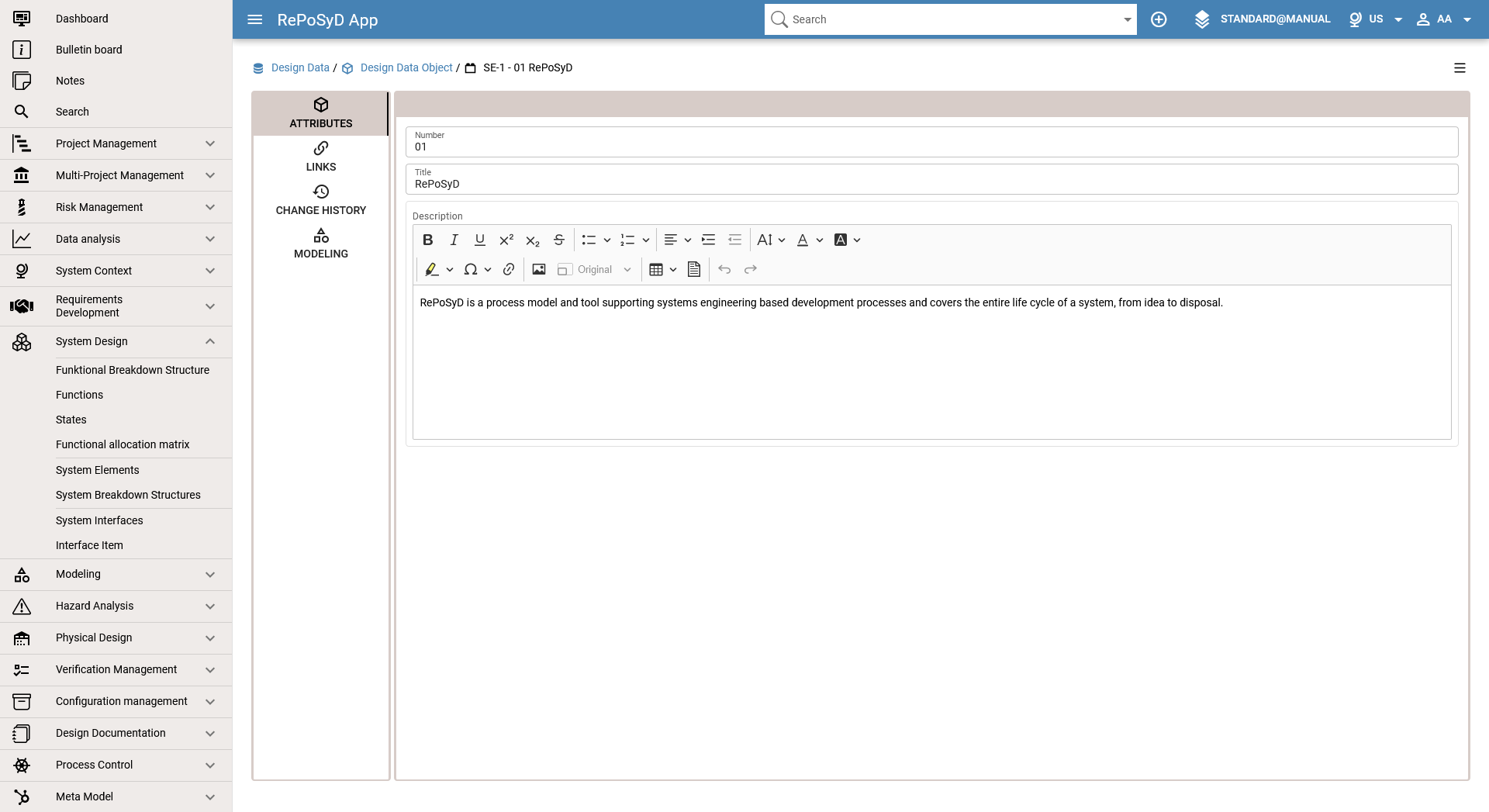The width and height of the screenshot is (1489, 812).
Task: Edit the Number field
Action: click(931, 142)
